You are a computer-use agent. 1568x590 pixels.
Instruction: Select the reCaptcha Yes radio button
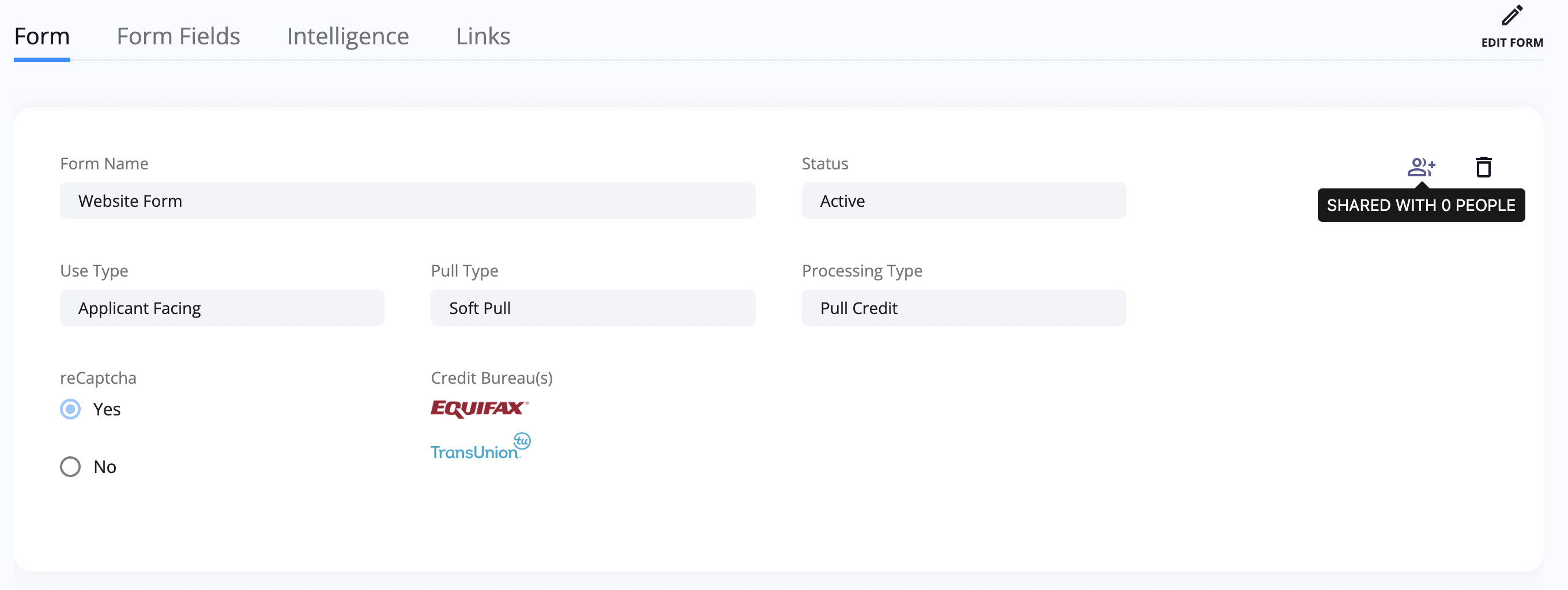[70, 409]
